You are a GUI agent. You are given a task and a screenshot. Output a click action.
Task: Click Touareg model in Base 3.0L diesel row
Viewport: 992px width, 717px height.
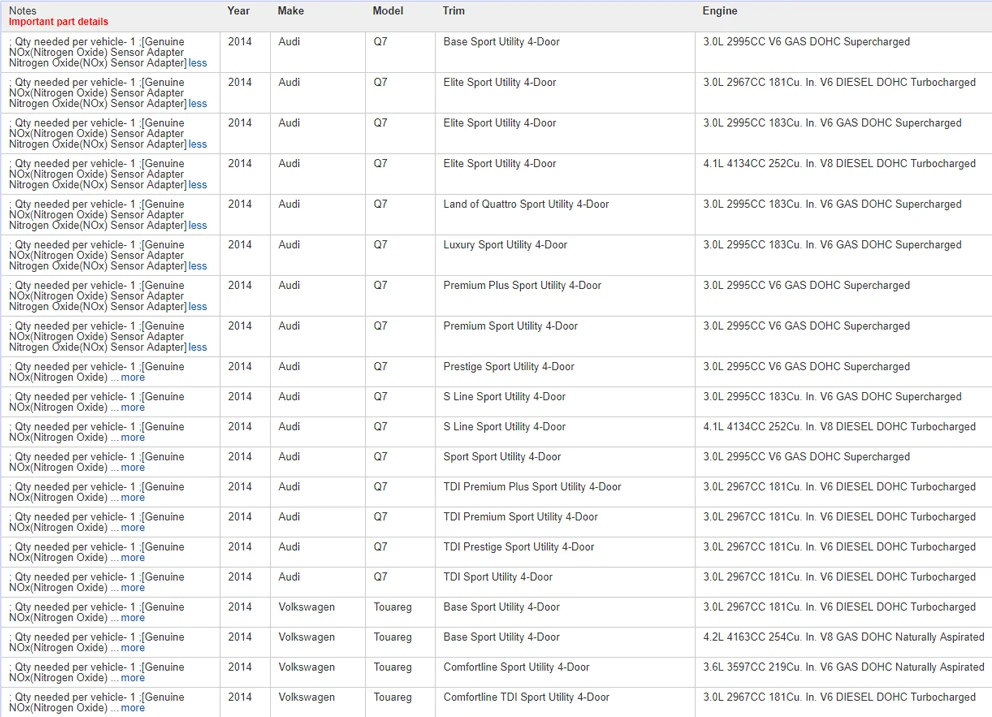(392, 608)
